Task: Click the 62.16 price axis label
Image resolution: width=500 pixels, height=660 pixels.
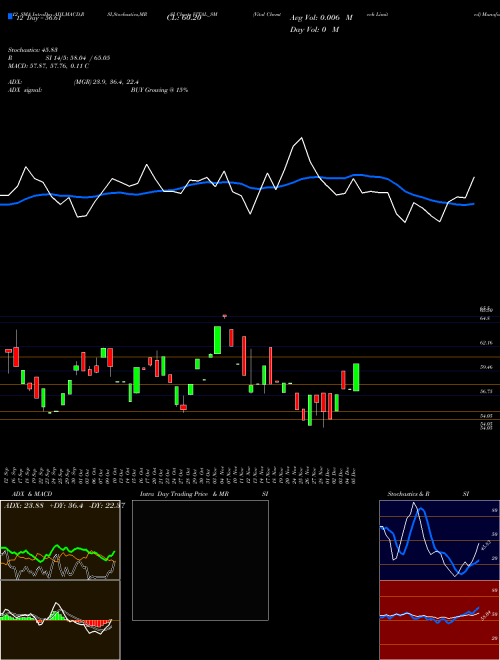Action: click(486, 343)
